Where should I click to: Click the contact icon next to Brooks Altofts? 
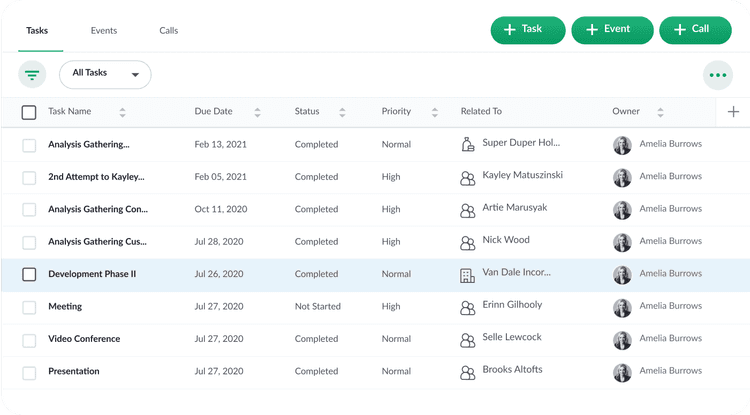tap(467, 372)
